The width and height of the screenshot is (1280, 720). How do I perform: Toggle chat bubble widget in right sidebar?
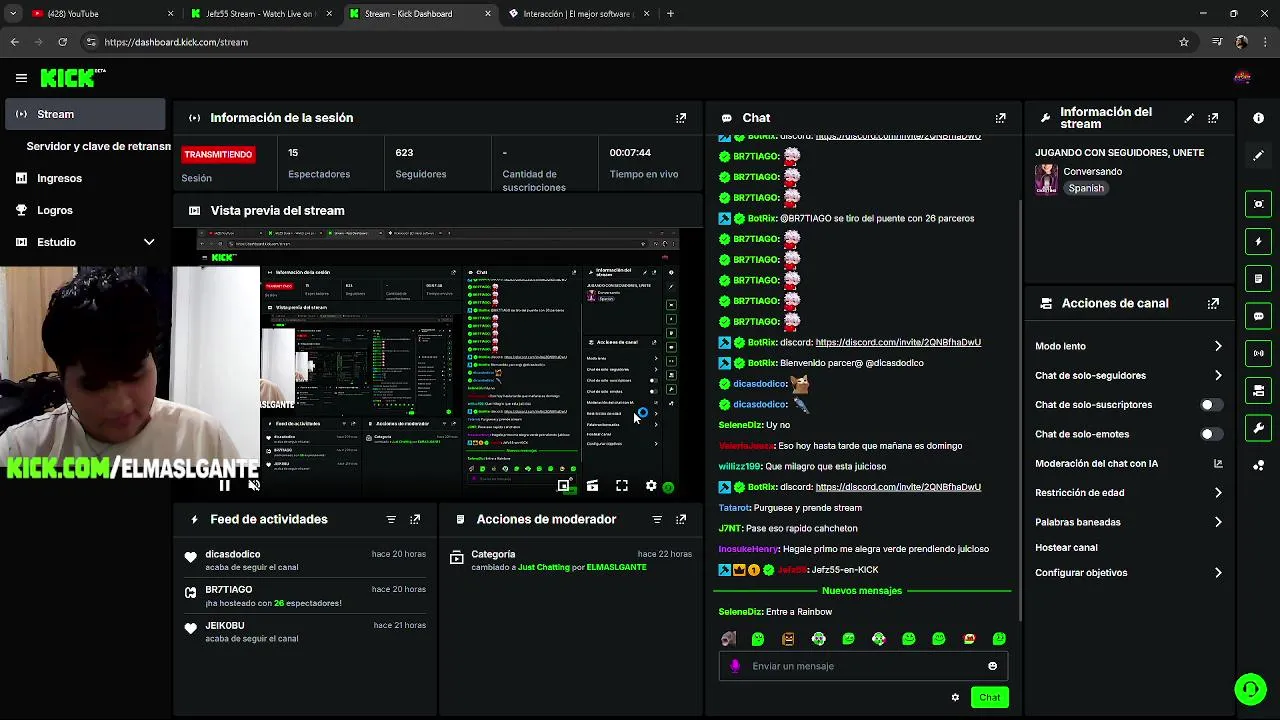(x=1259, y=316)
